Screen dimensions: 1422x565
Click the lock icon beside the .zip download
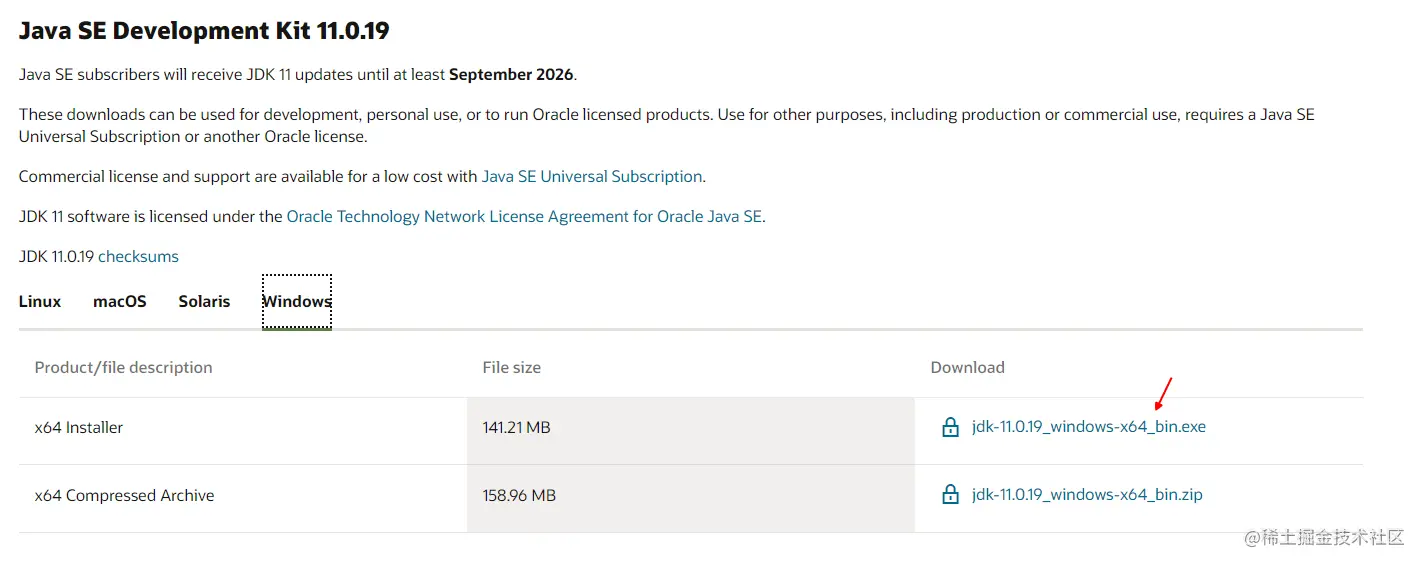(950, 495)
